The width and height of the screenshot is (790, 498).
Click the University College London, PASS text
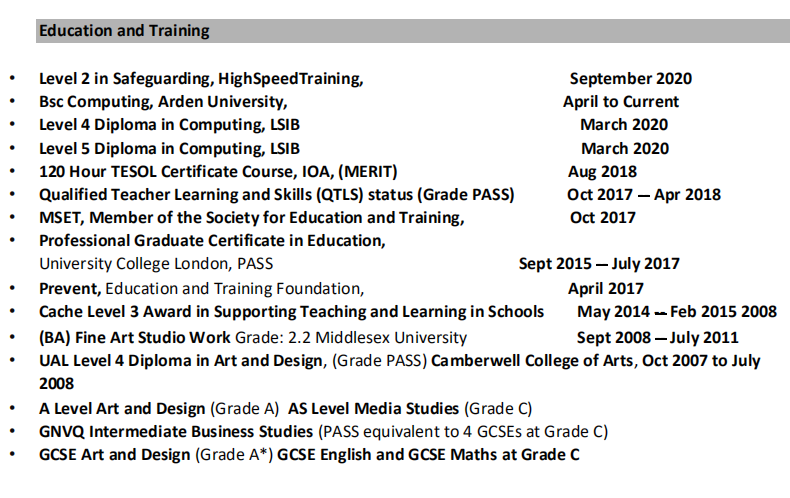(x=156, y=264)
